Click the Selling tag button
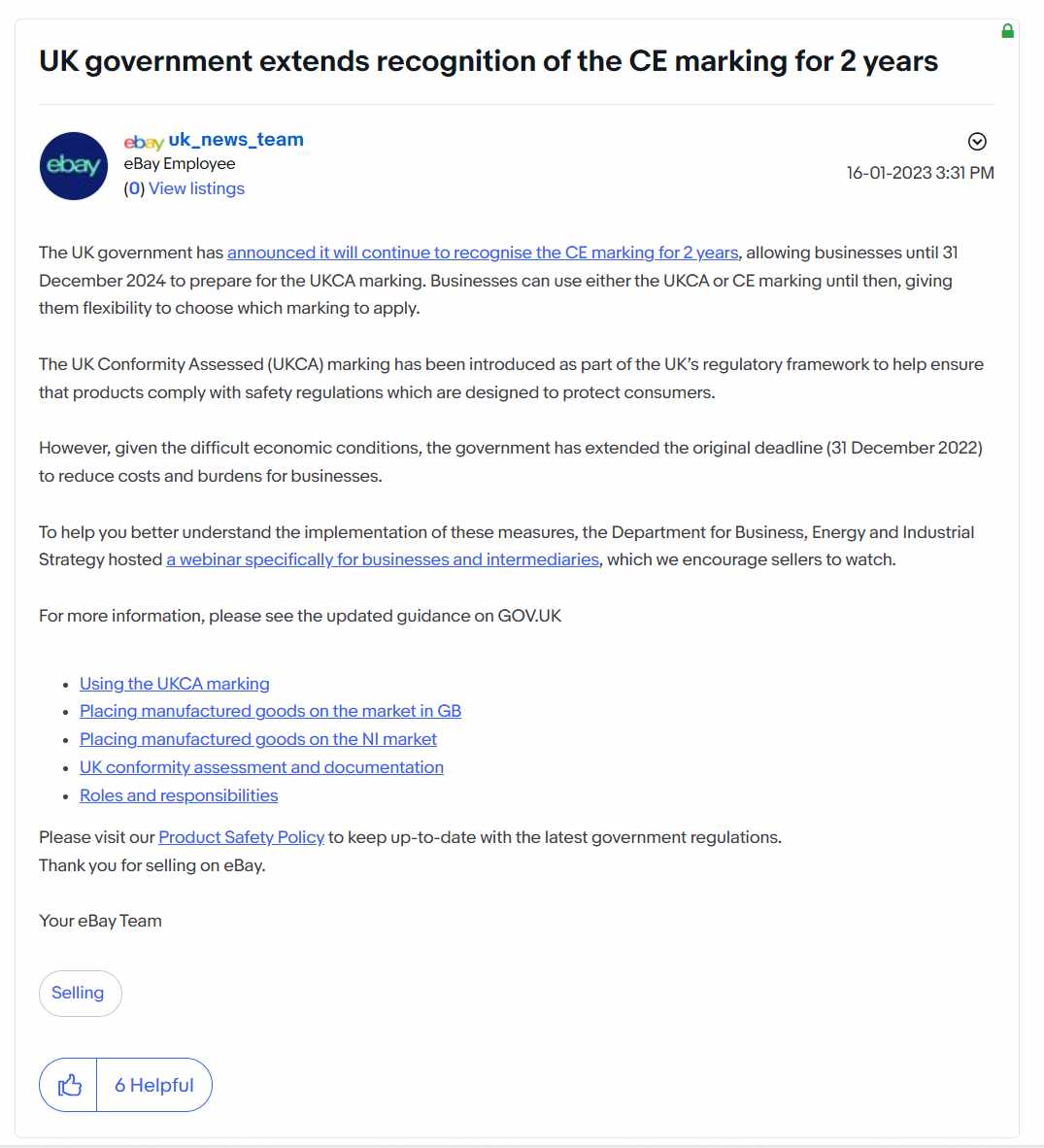Screen dimensions: 1044x1148 pyautogui.click(x=80, y=993)
